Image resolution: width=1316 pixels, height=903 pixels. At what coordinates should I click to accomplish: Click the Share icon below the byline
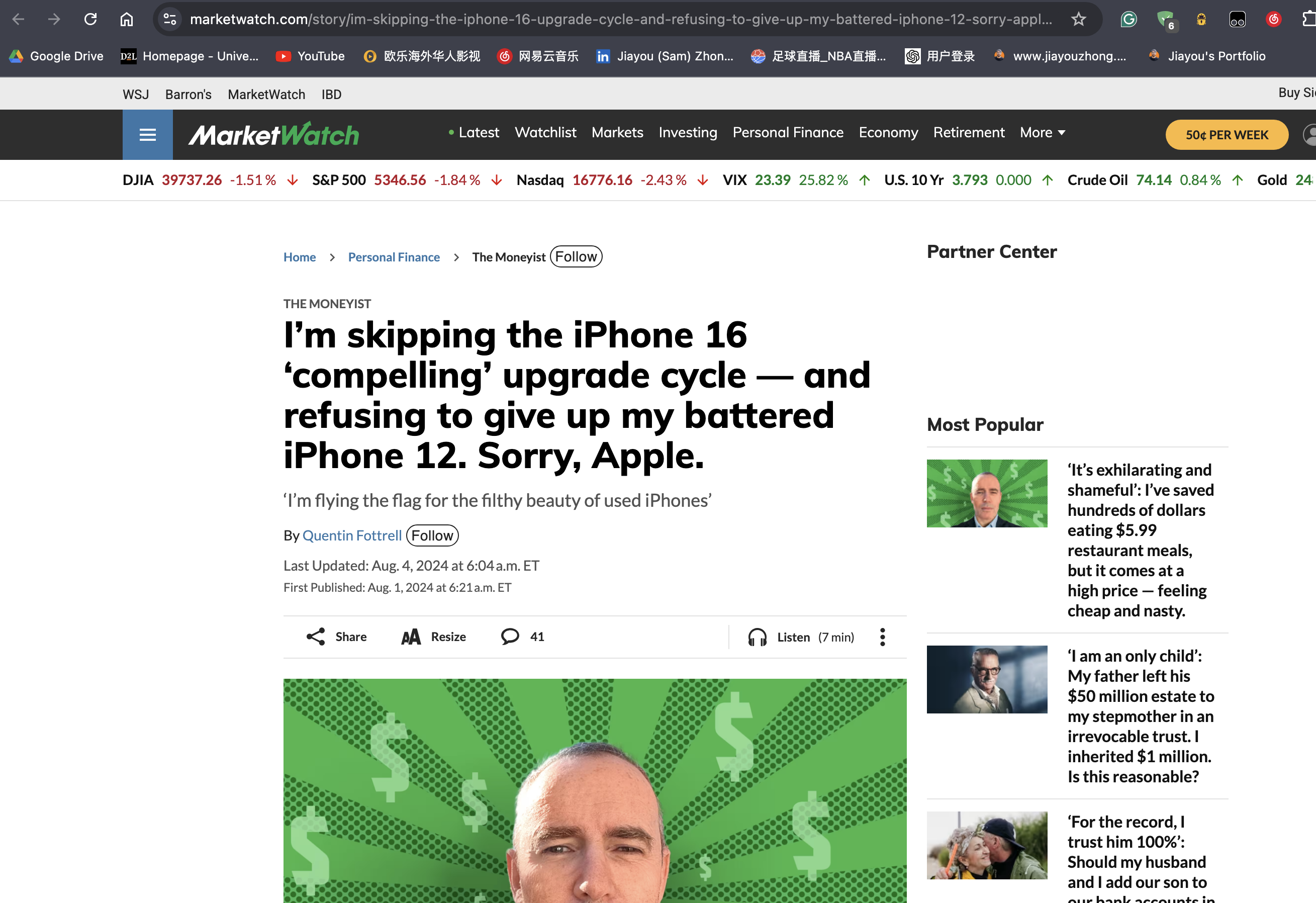point(316,637)
